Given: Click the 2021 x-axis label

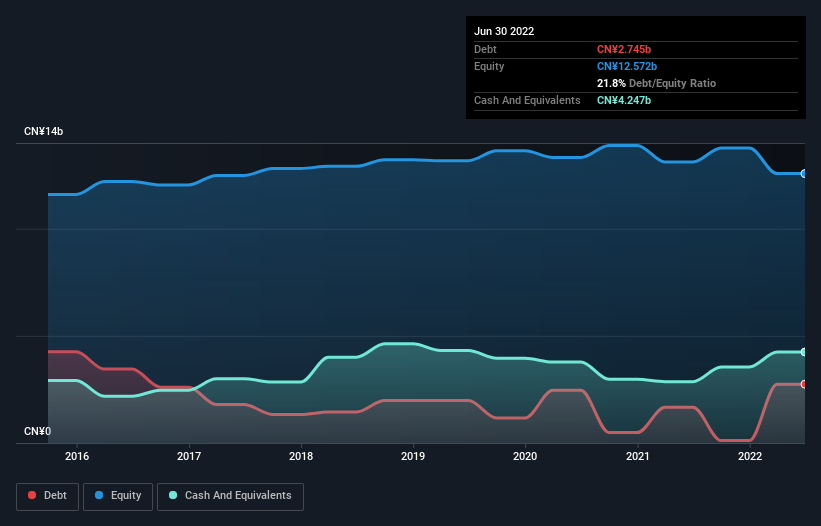Looking at the screenshot, I should point(638,456).
